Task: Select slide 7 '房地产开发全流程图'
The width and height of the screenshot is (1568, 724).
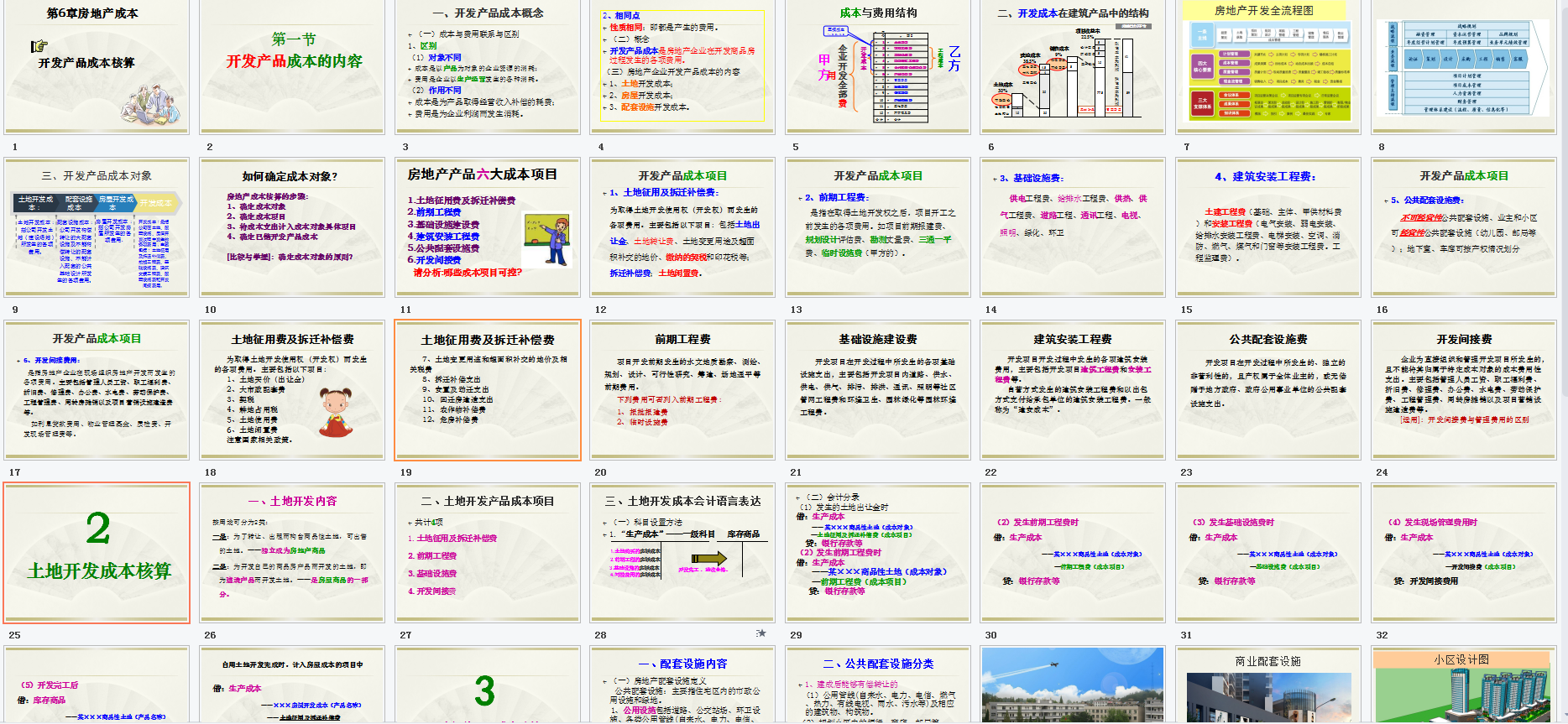Action: tap(1268, 67)
